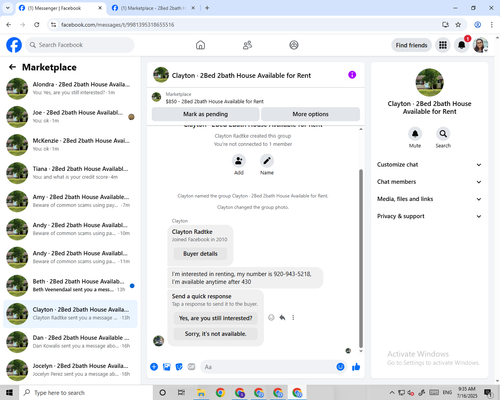The image size is (500, 400).
Task: Mute the conversation with bell icon
Action: click(415, 134)
